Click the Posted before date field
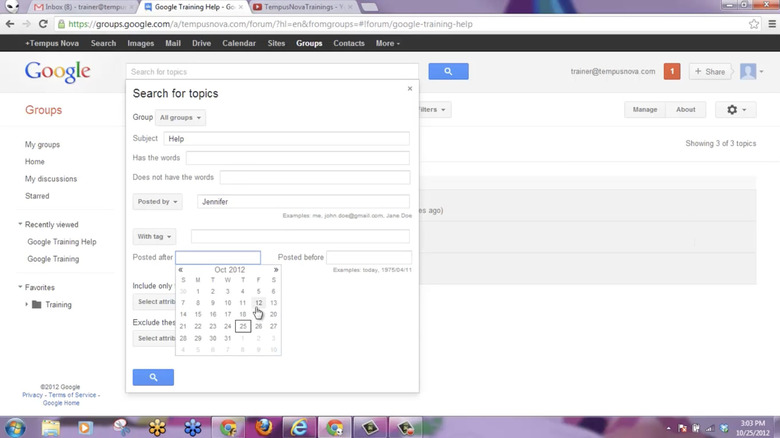 (x=369, y=257)
